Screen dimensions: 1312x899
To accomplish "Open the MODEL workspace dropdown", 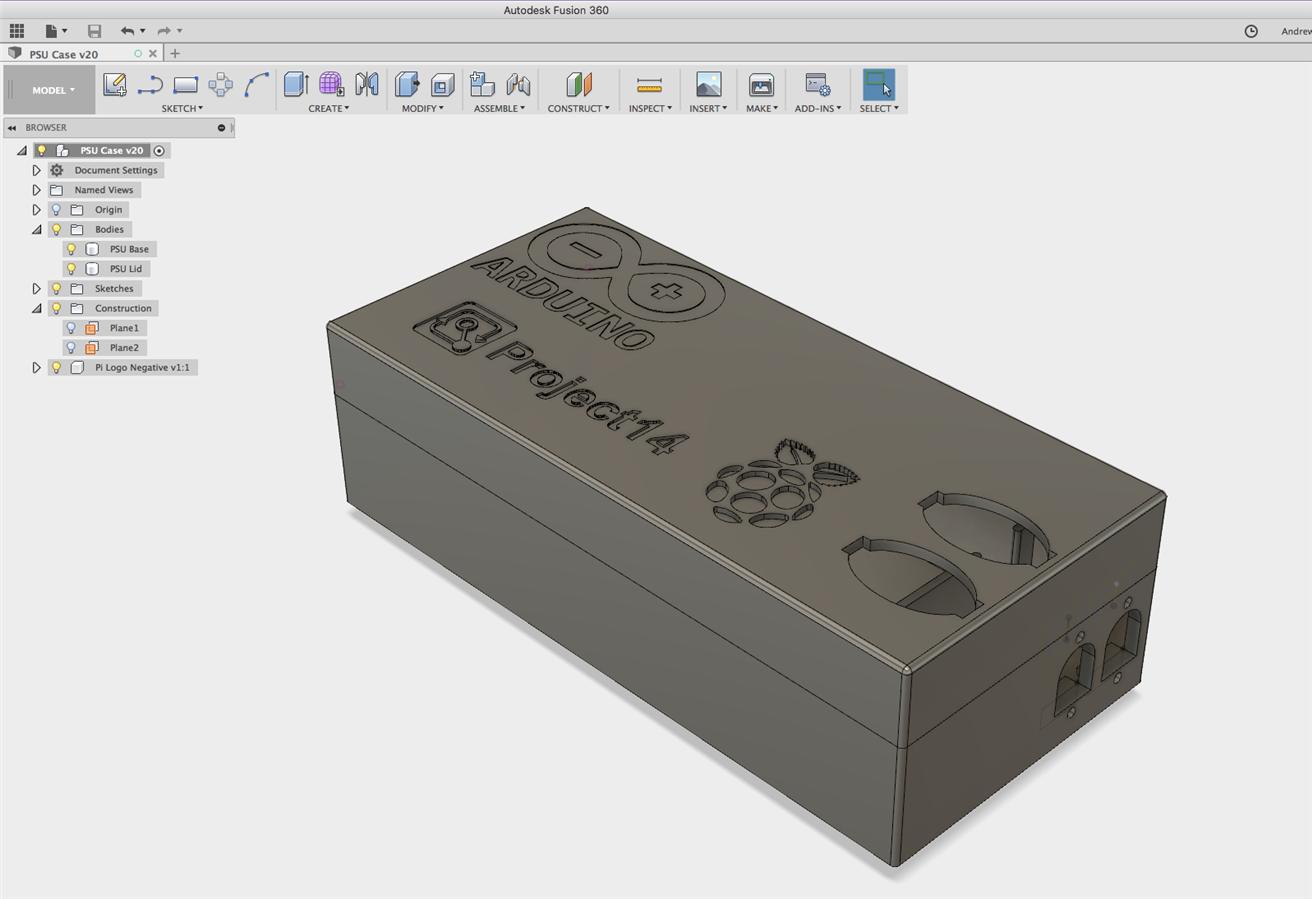I will [x=53, y=90].
